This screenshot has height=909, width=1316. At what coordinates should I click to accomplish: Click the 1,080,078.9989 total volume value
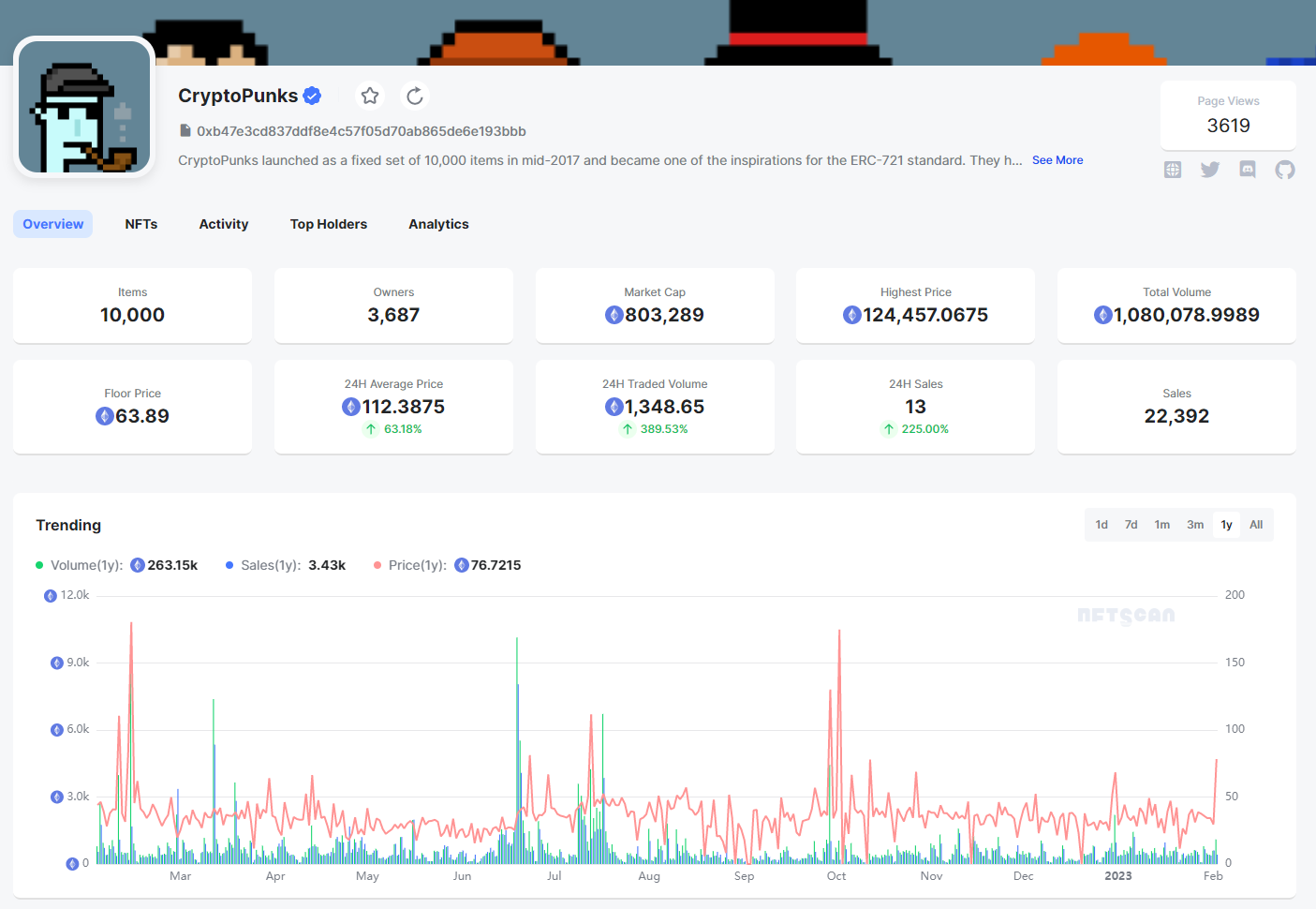pos(1187,315)
